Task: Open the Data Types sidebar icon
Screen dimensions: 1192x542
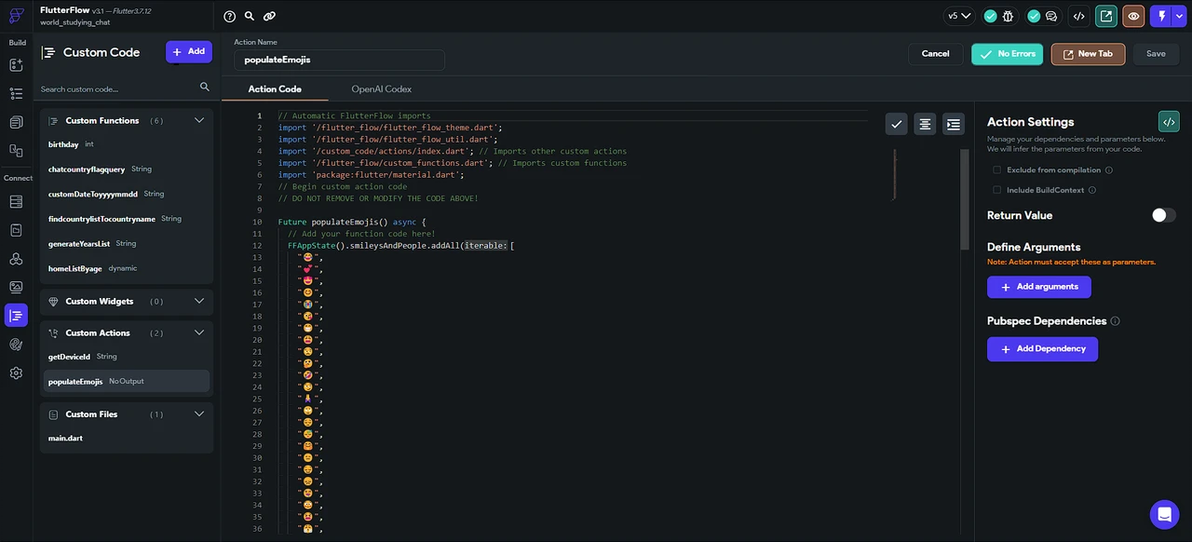Action: (16, 230)
